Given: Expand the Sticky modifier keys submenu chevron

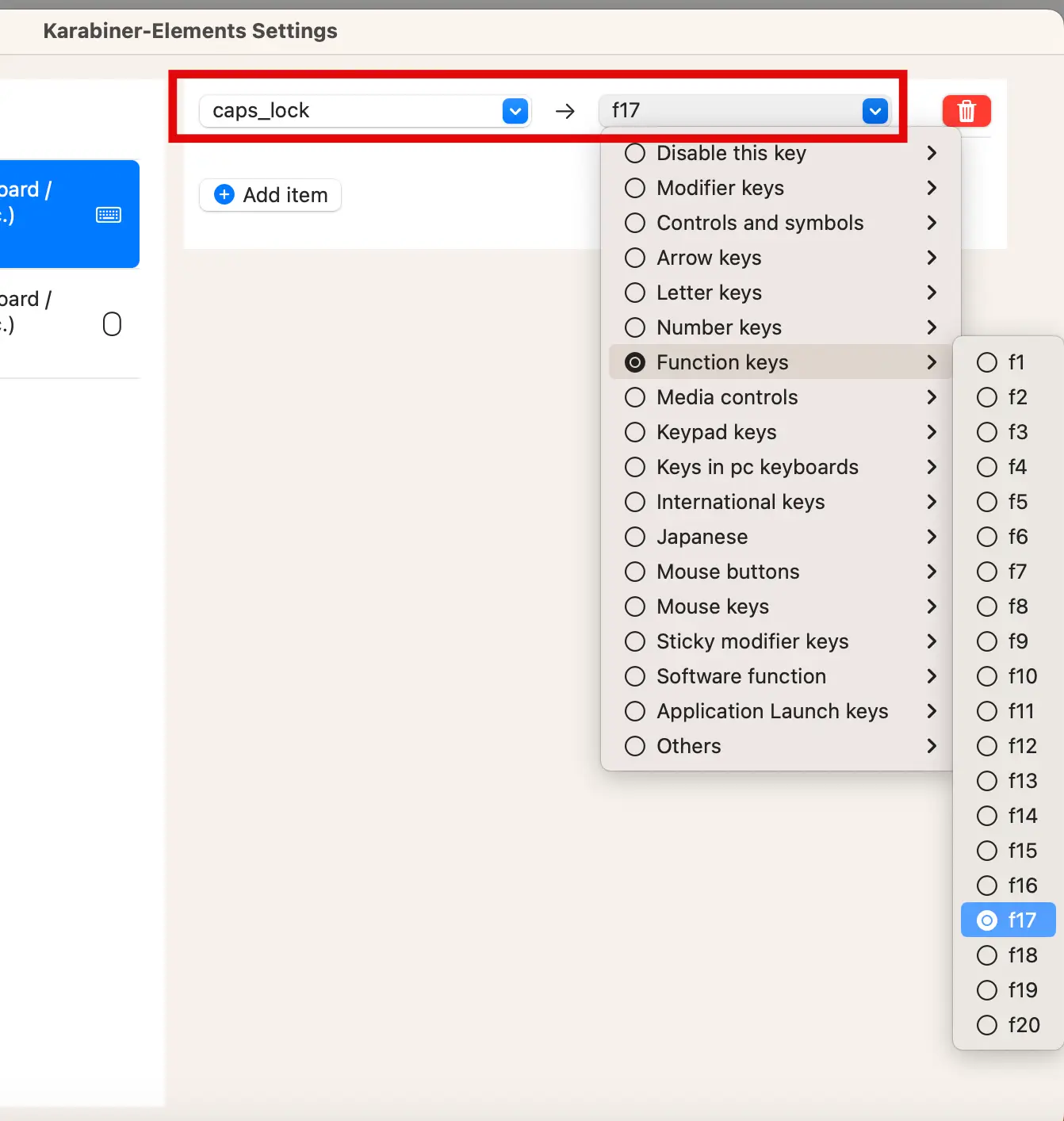Looking at the screenshot, I should [x=932, y=641].
